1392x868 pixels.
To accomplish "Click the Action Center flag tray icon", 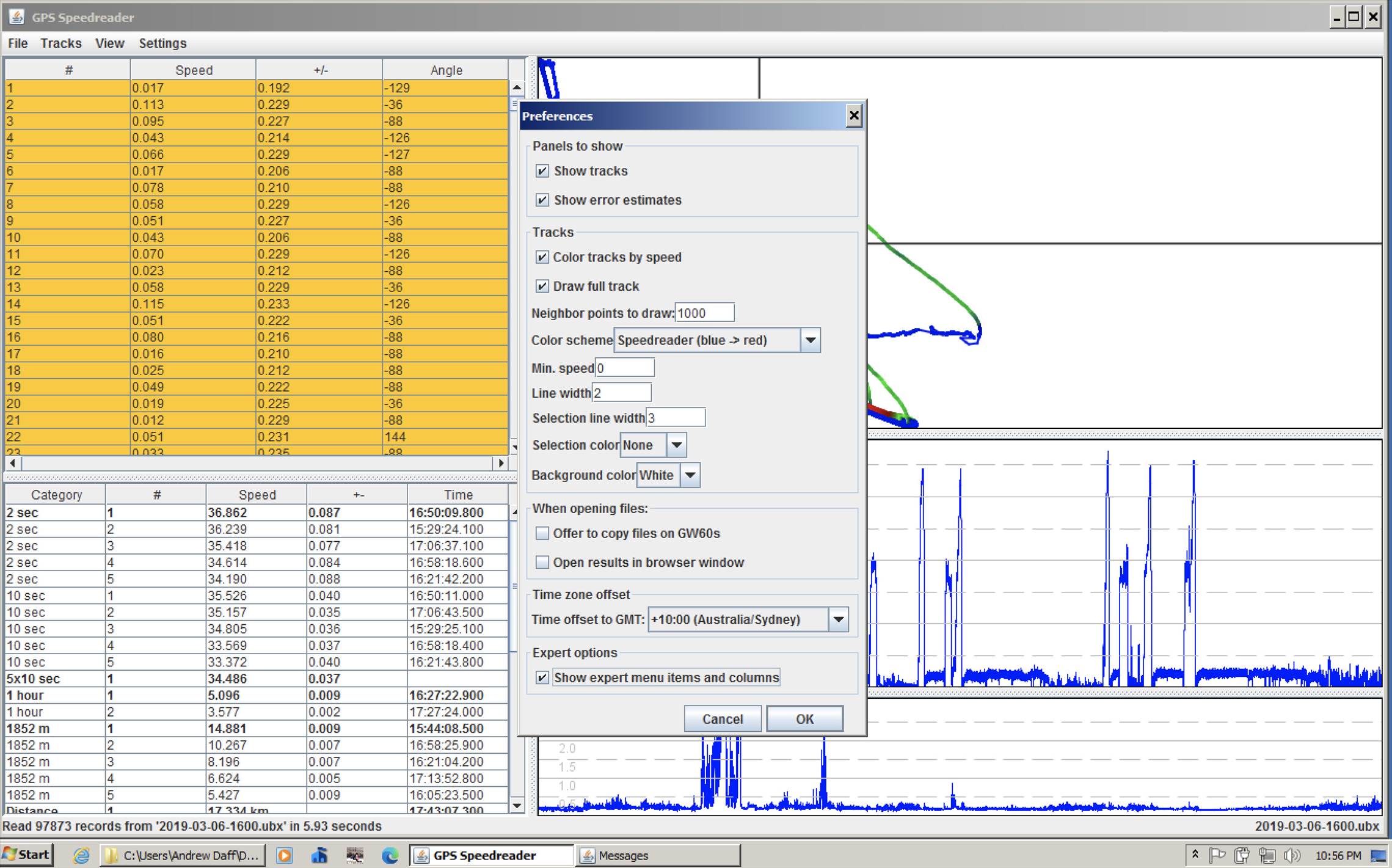I will 1217,855.
